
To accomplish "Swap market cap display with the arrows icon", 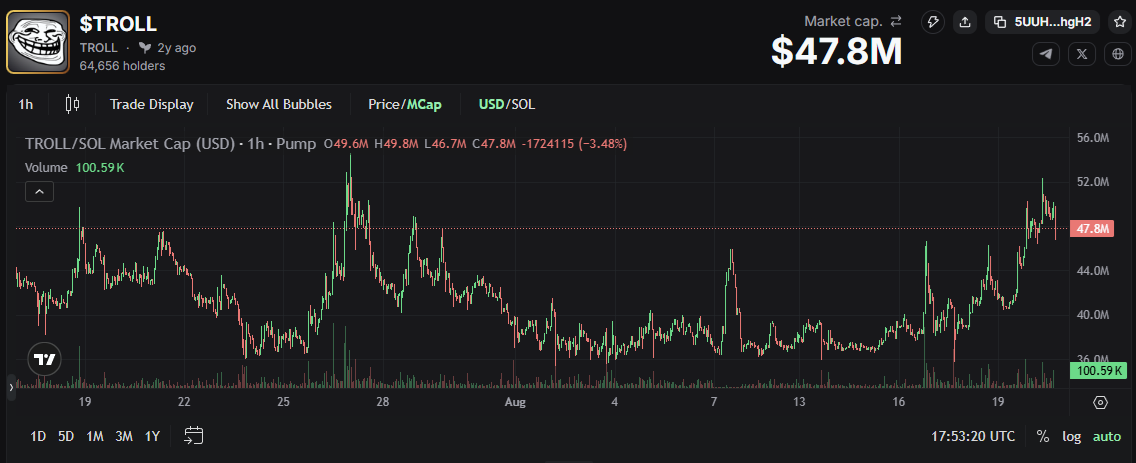I will (x=896, y=21).
